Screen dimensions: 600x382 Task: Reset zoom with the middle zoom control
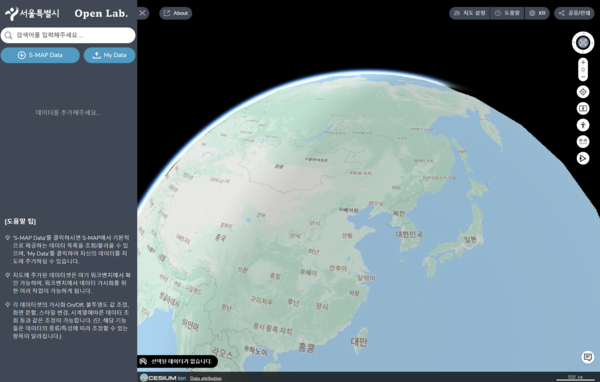click(583, 70)
